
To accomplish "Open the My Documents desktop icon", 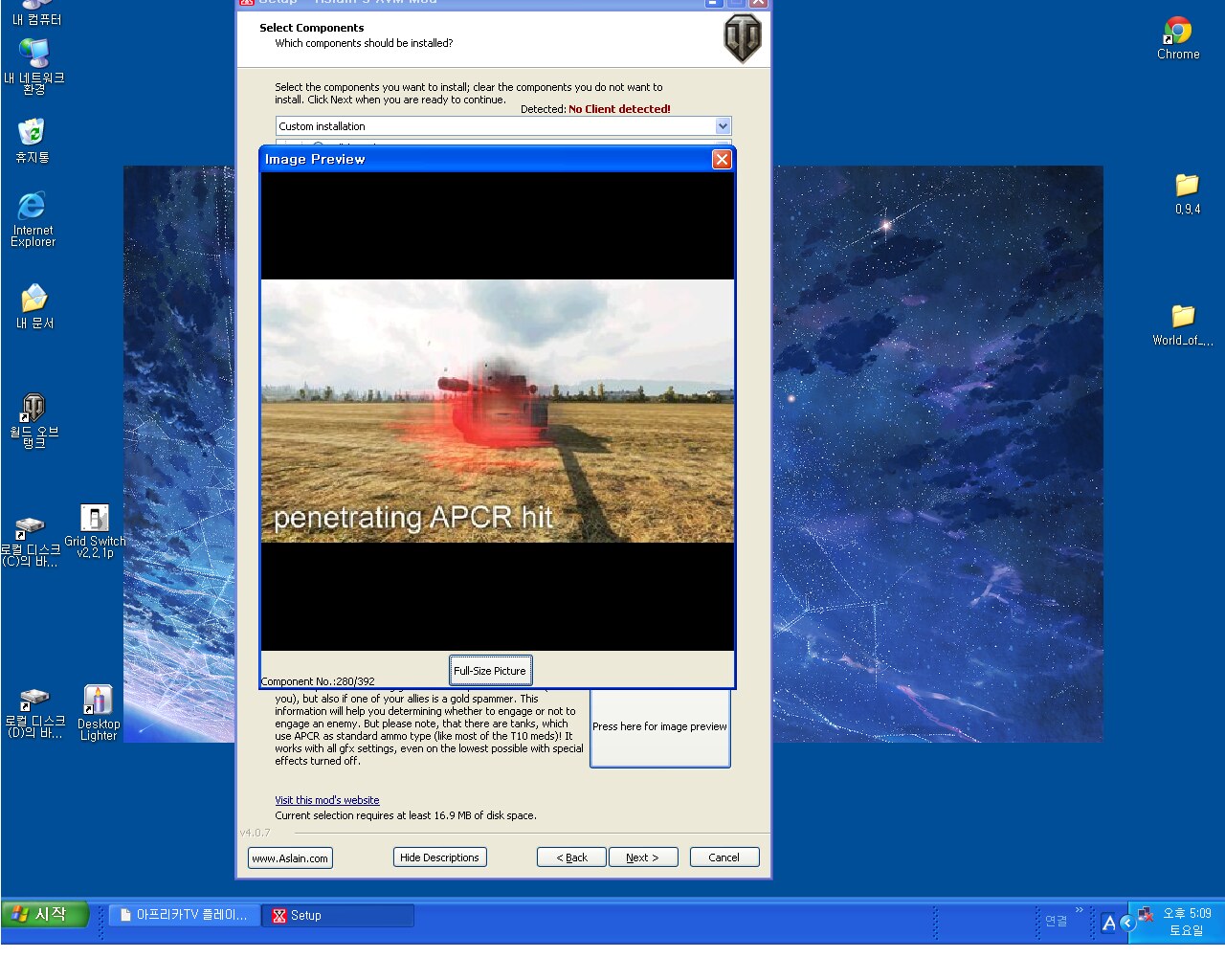I will click(34, 300).
